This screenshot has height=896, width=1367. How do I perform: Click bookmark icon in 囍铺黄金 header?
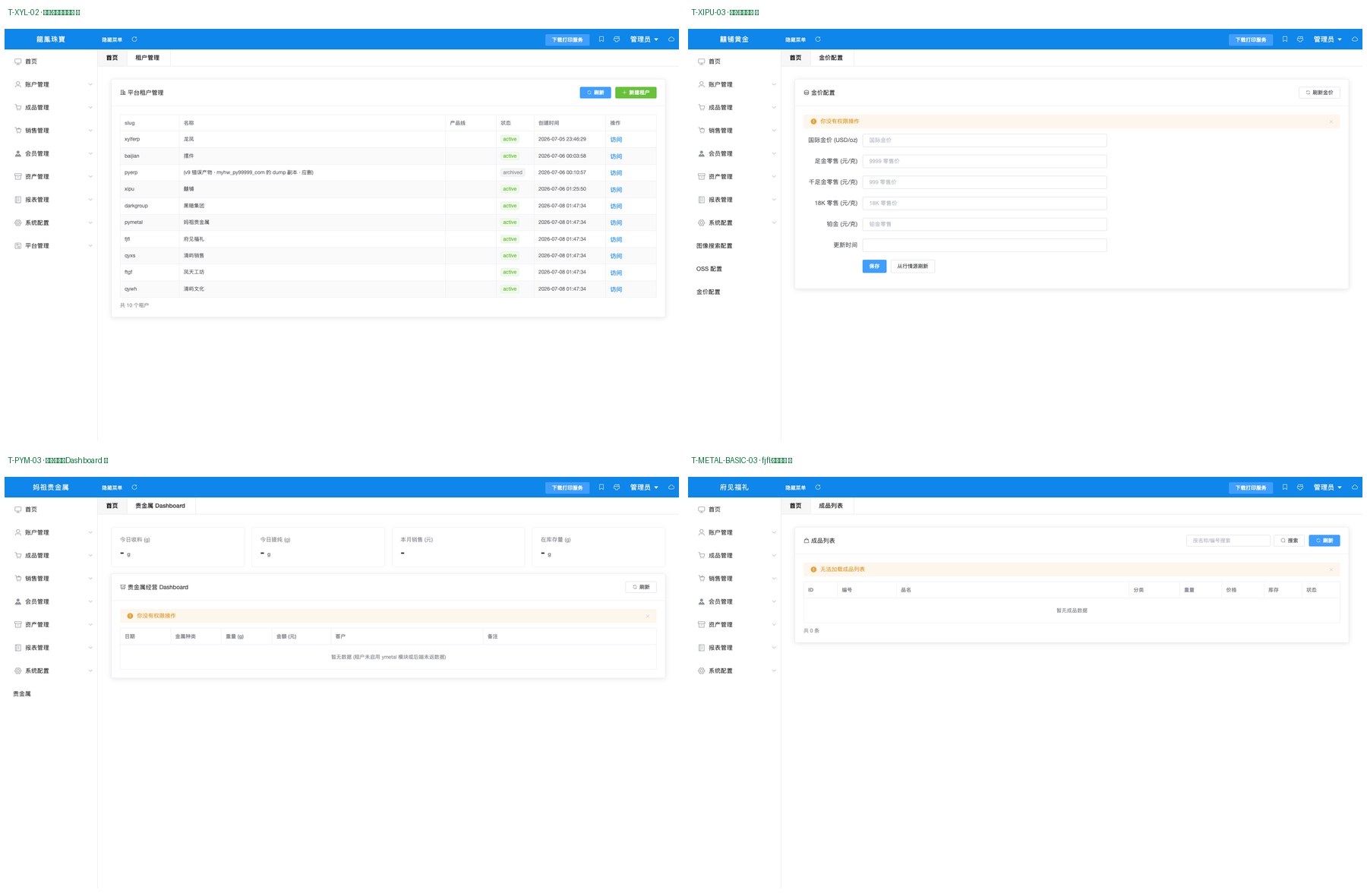pyautogui.click(x=1285, y=39)
